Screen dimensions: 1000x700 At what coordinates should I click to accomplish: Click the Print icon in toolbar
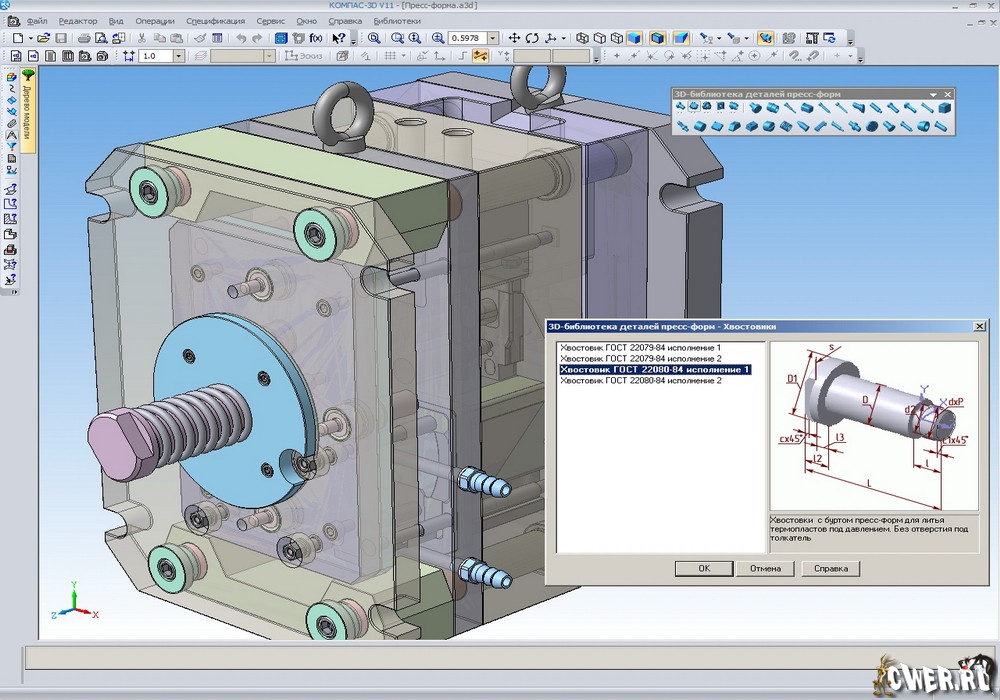84,38
